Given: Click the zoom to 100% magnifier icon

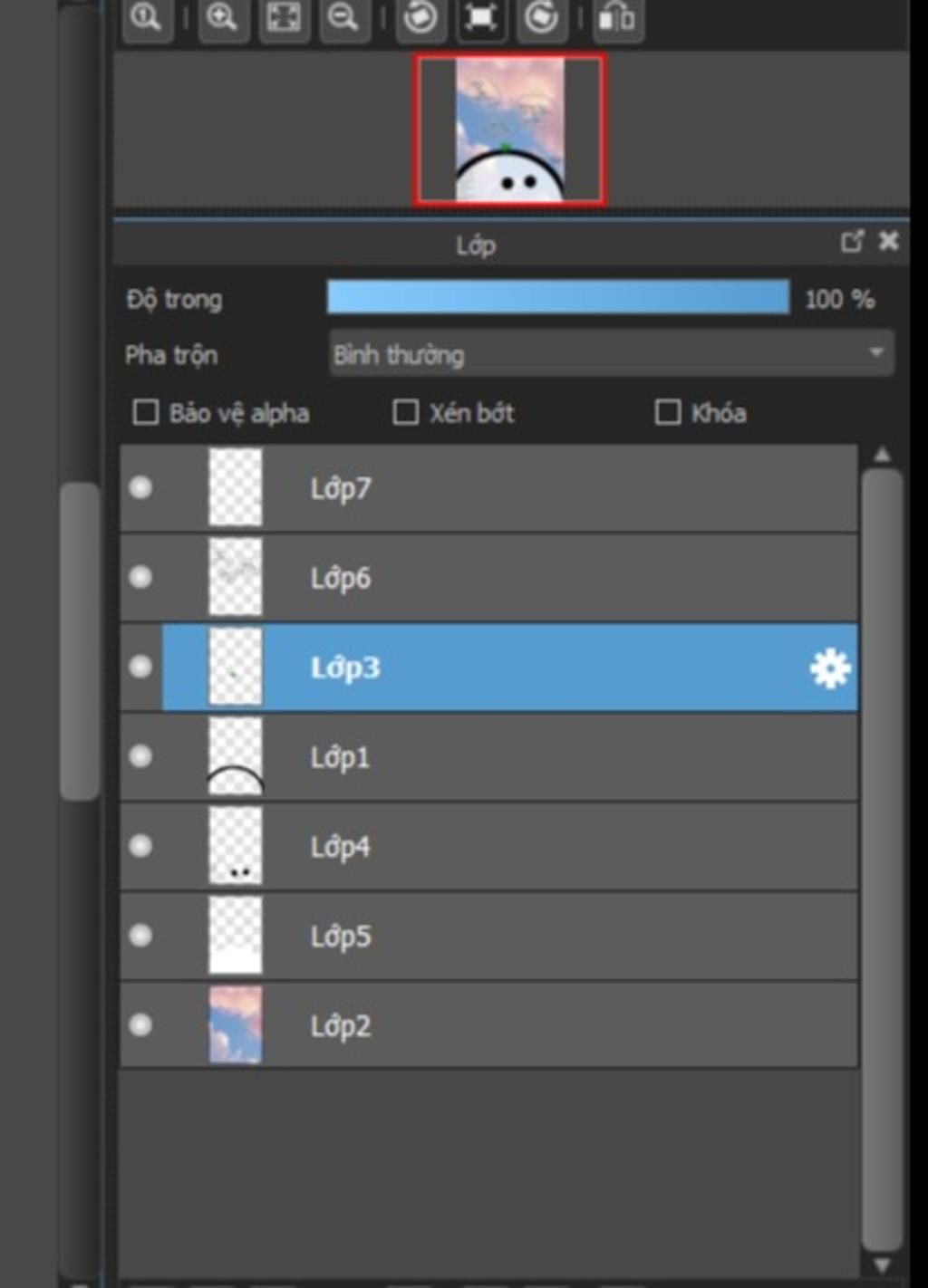Looking at the screenshot, I should pyautogui.click(x=146, y=18).
